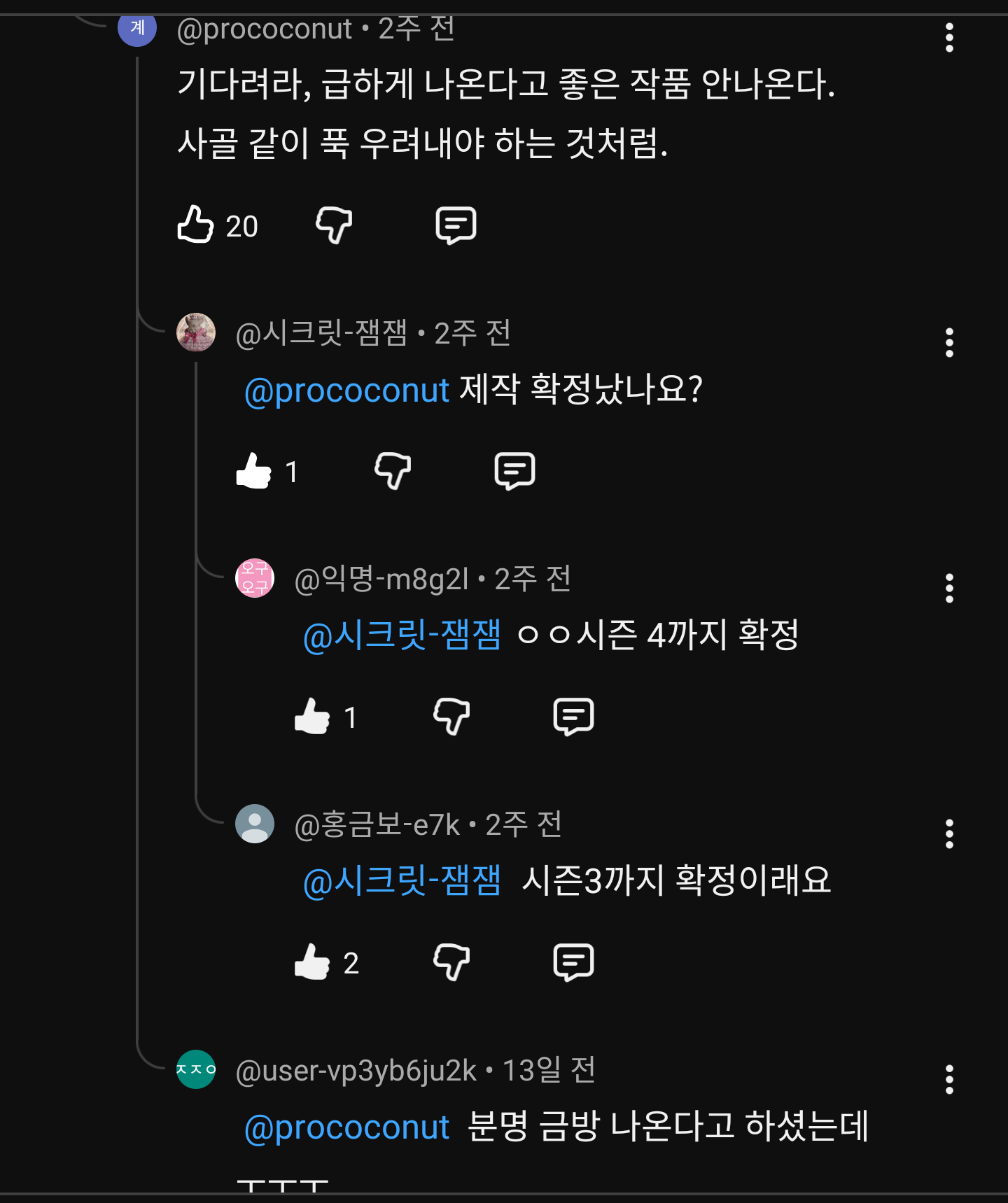Open more options for @홍금보-e7k reply
1008x1203 pixels.
click(x=949, y=834)
